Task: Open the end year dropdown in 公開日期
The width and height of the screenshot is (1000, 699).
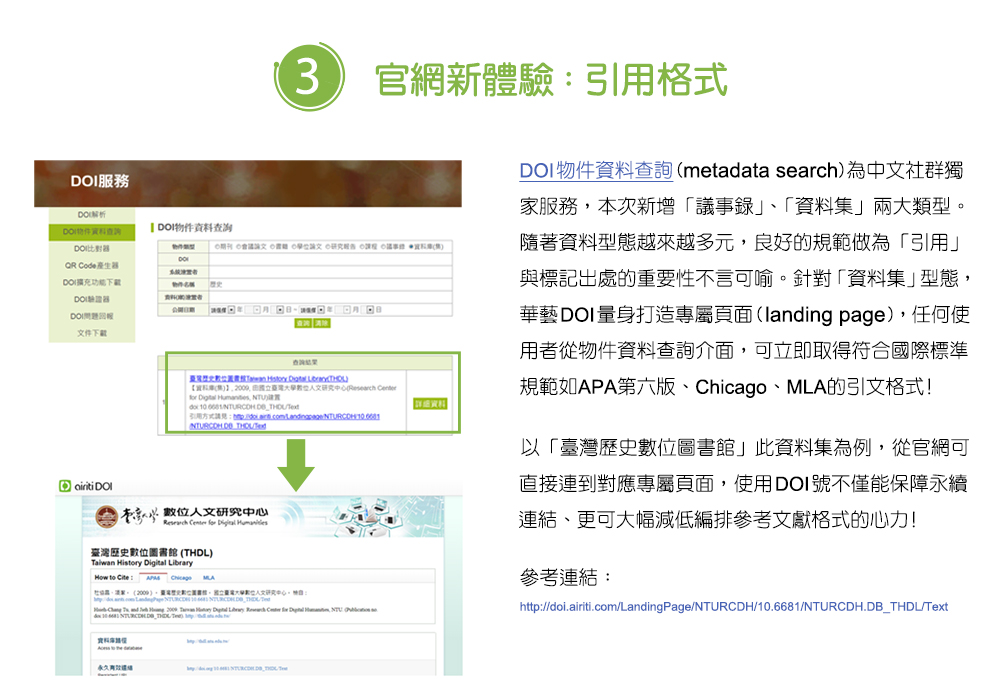Action: pyautogui.click(x=312, y=310)
